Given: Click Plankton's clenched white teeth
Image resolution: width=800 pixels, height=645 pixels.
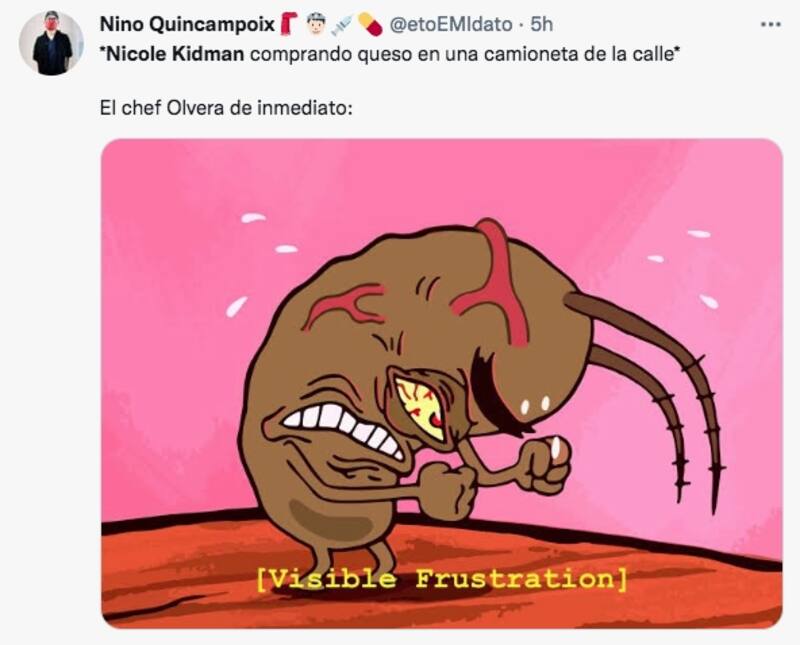Looking at the screenshot, I should 342,428.
